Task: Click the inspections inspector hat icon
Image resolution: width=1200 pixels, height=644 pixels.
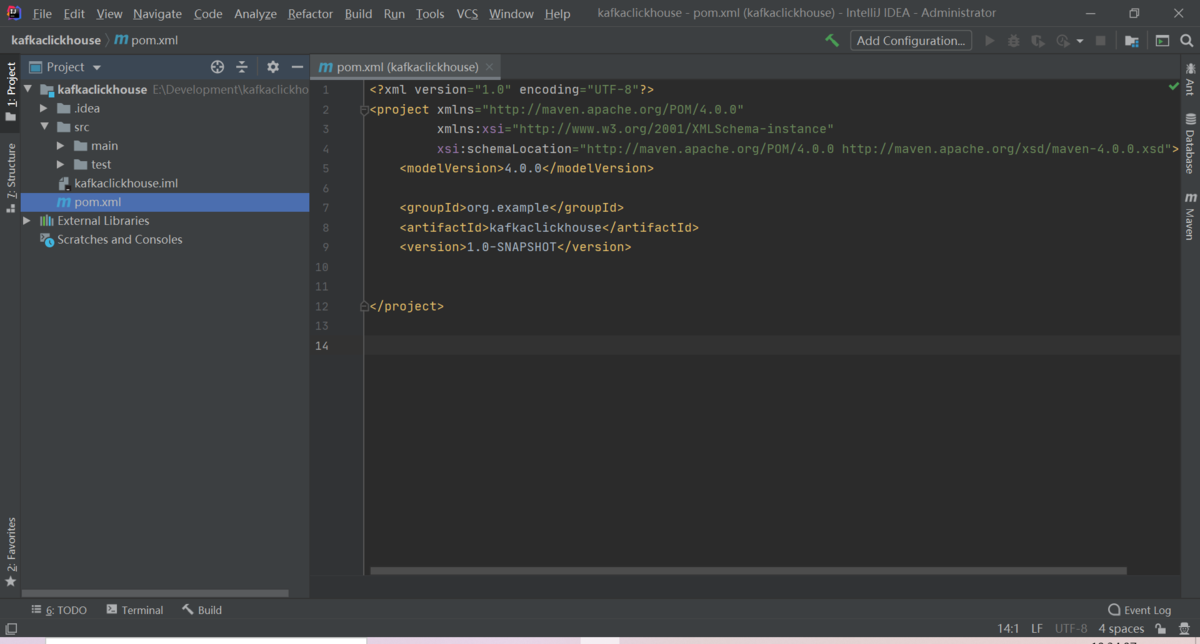Action: pyautogui.click(x=1184, y=629)
